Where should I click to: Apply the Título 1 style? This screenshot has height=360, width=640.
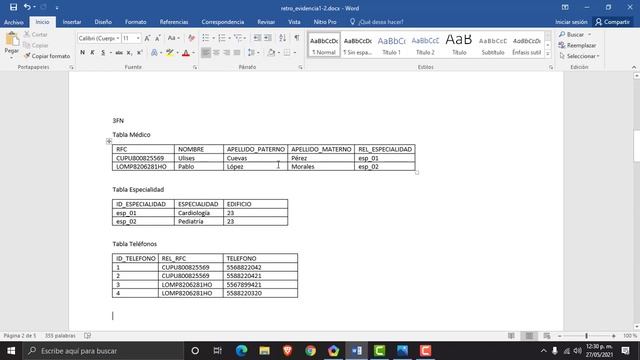tap(391, 44)
